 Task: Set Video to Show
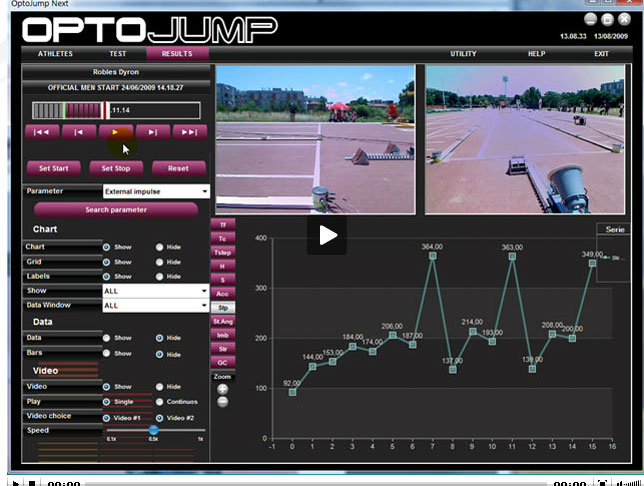pyautogui.click(x=106, y=387)
